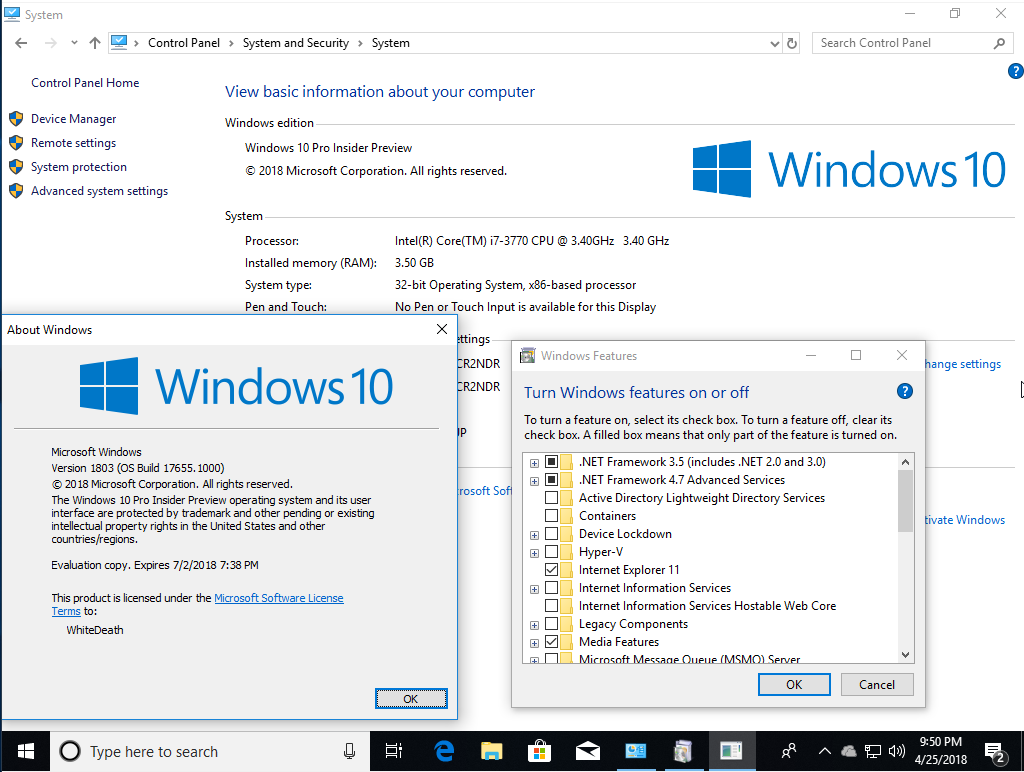Screen dimensions: 1024x772
Task: Click the Windows Features list scrollbar thumb
Action: point(905,502)
